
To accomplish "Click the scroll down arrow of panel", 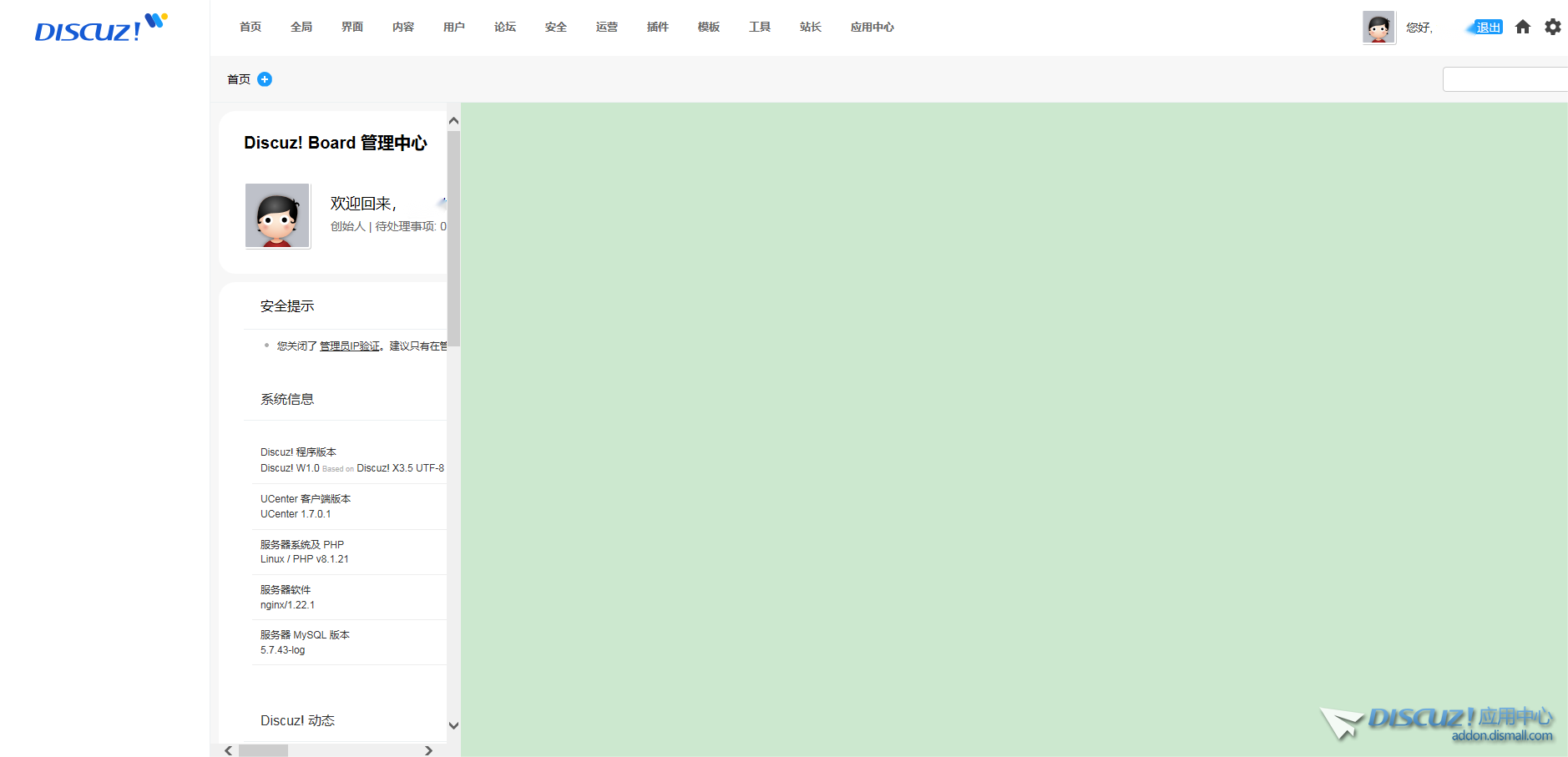I will click(453, 725).
